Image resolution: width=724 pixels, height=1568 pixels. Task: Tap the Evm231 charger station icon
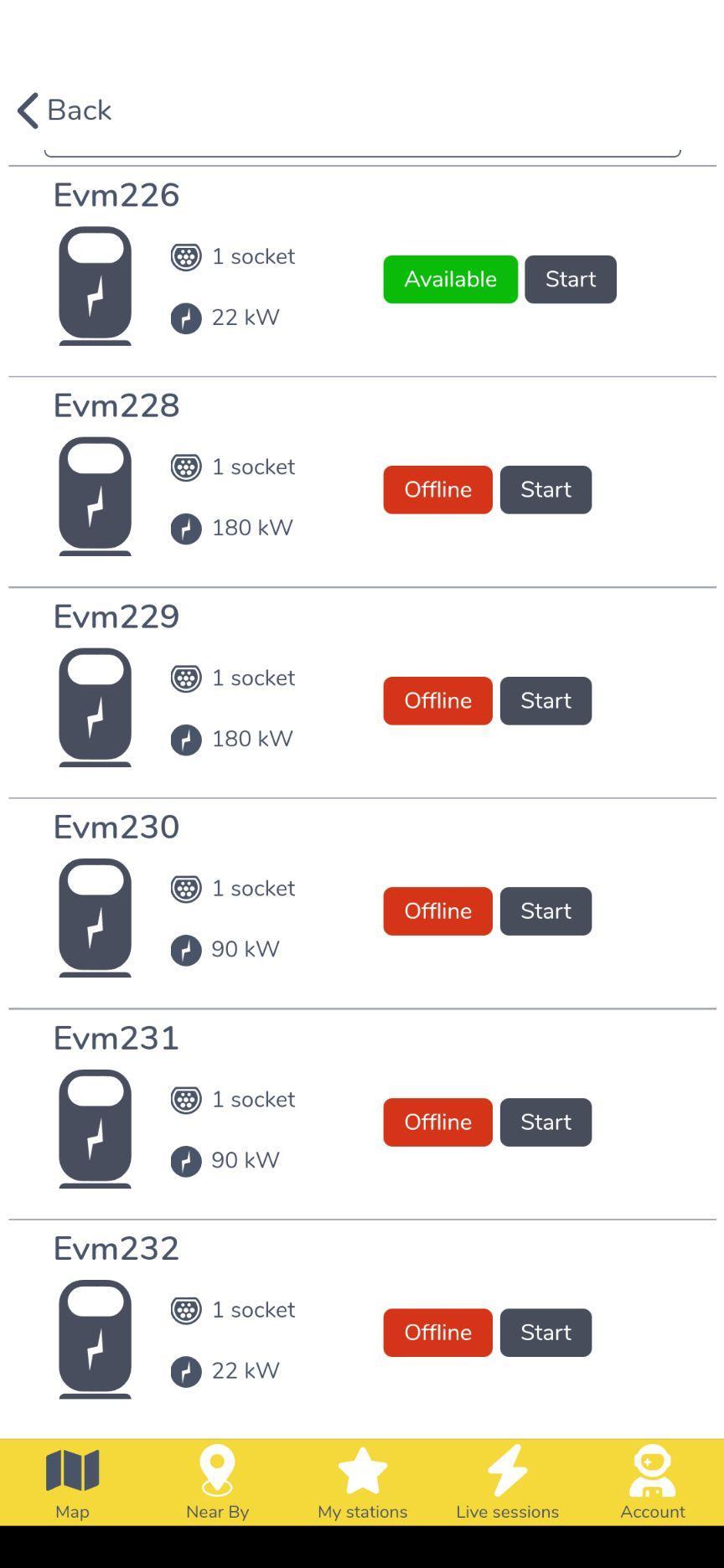96,1128
